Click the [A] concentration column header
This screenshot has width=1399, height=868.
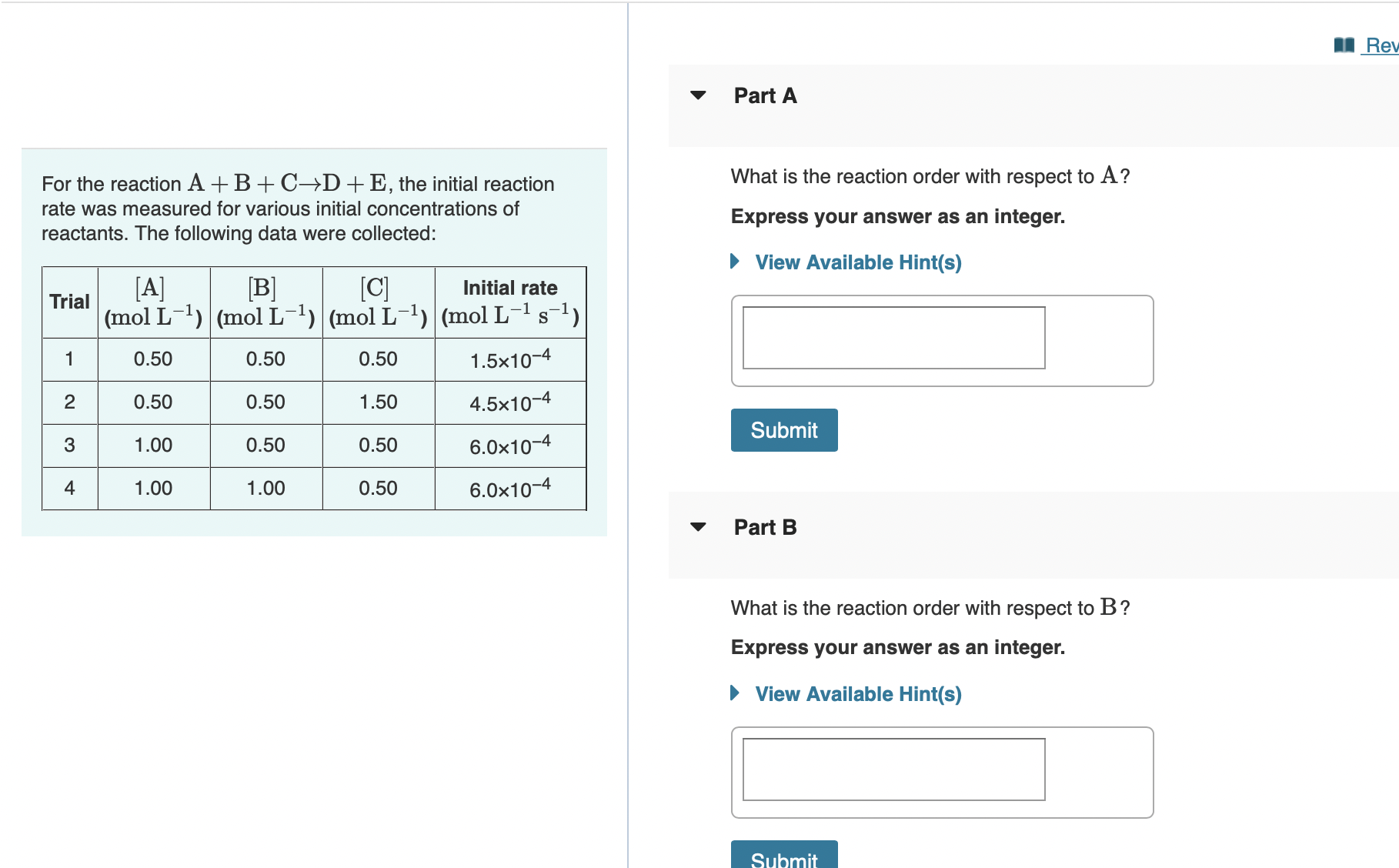tap(153, 302)
